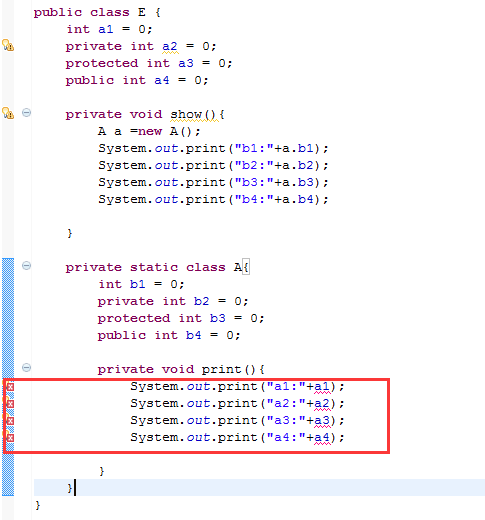
Task: Click field a1 in int a1 declaration
Action: (x=106, y=29)
